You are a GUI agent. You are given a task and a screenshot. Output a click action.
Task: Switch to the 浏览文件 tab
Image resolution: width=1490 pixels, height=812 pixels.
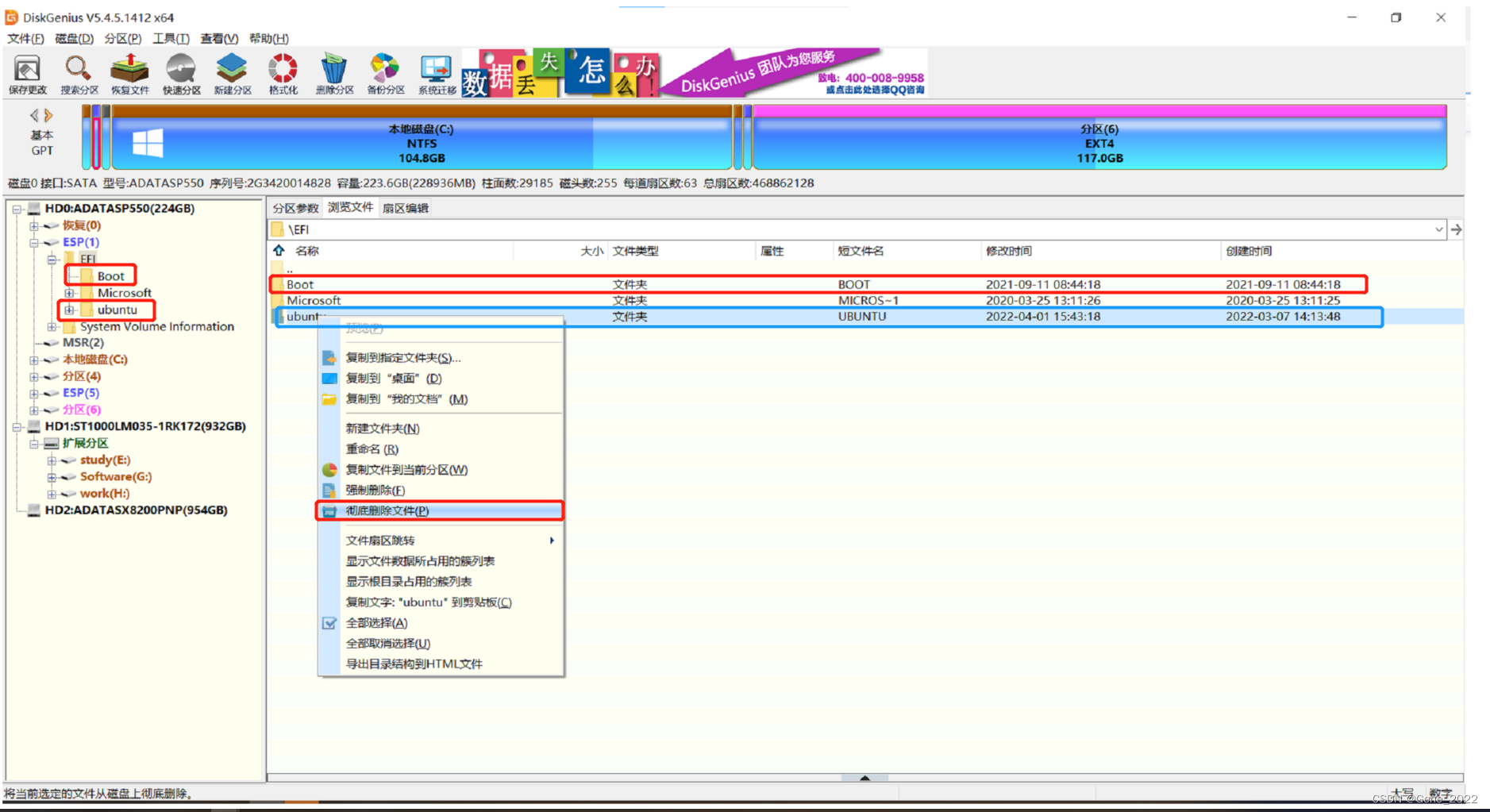[x=350, y=207]
